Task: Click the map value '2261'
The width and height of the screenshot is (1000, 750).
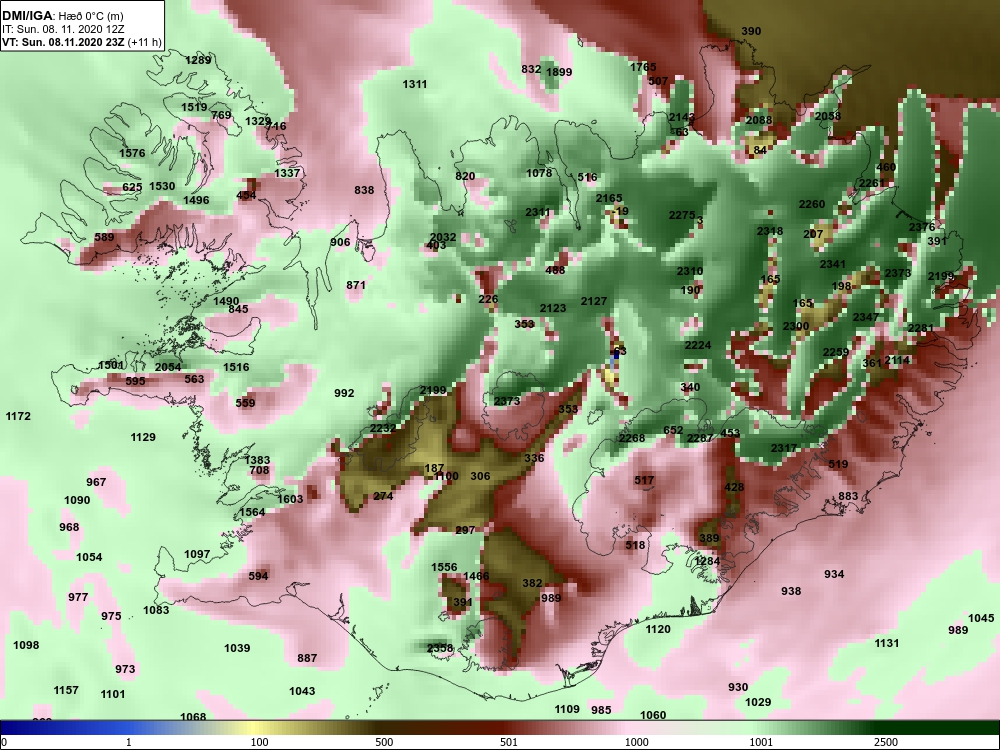Action: [872, 183]
